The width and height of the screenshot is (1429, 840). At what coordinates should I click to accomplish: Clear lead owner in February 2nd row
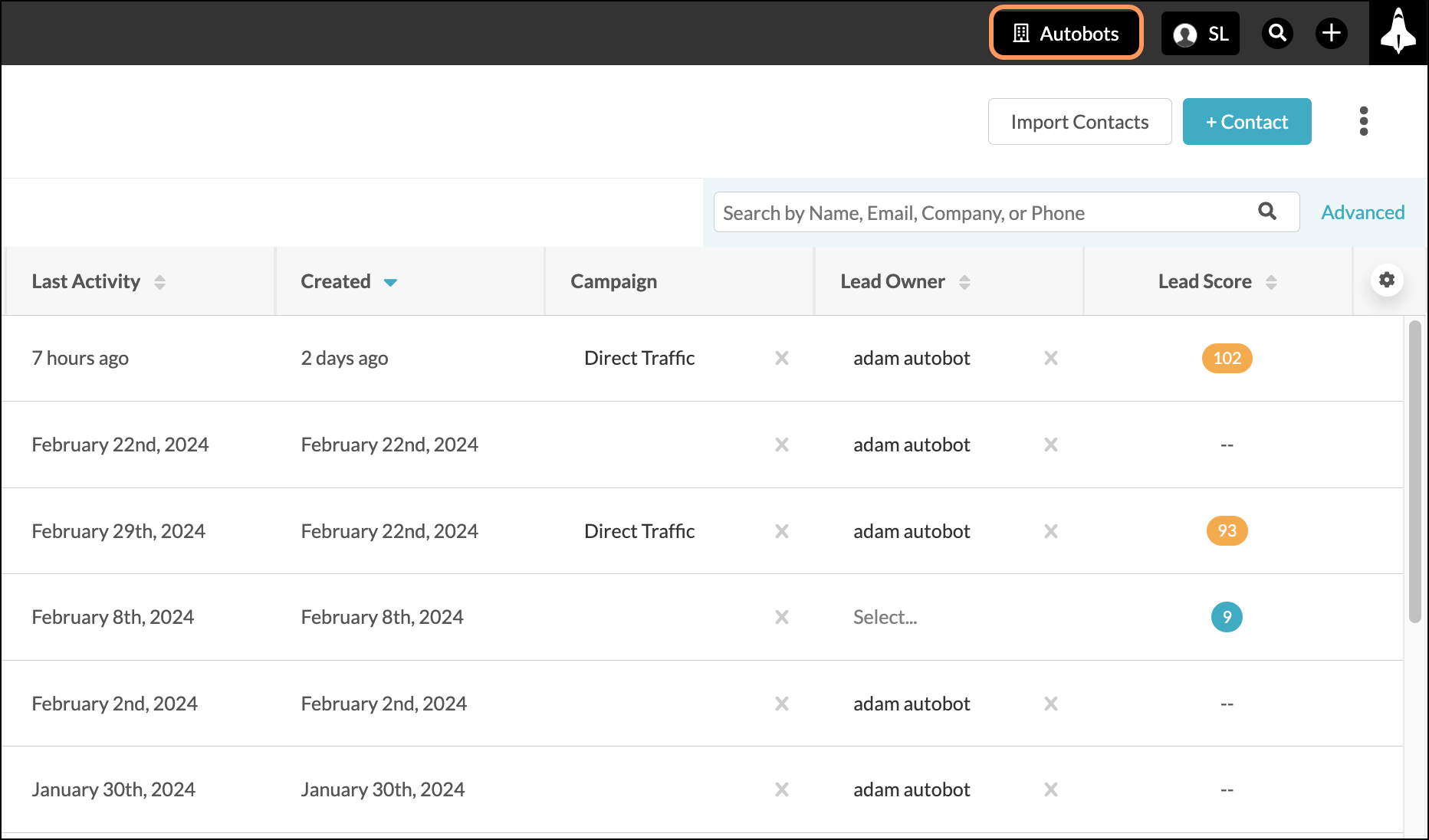(1051, 704)
